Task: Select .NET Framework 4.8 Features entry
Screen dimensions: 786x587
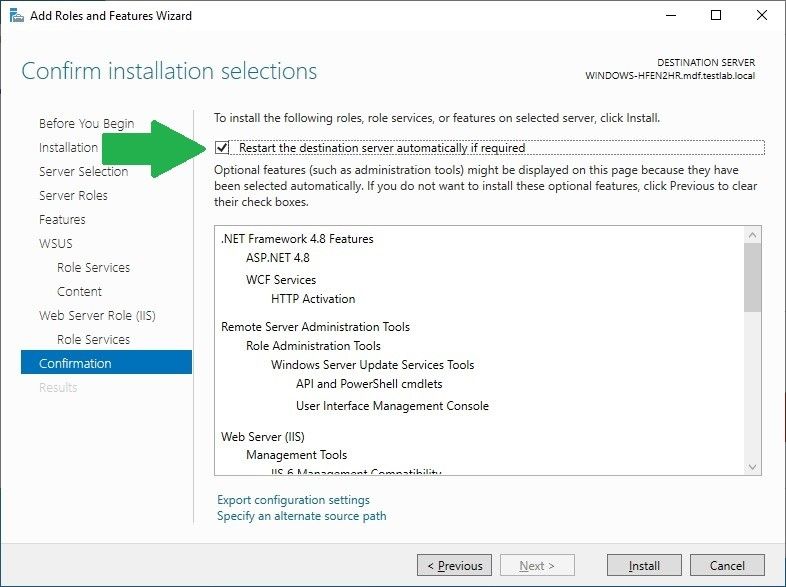Action: coord(297,239)
